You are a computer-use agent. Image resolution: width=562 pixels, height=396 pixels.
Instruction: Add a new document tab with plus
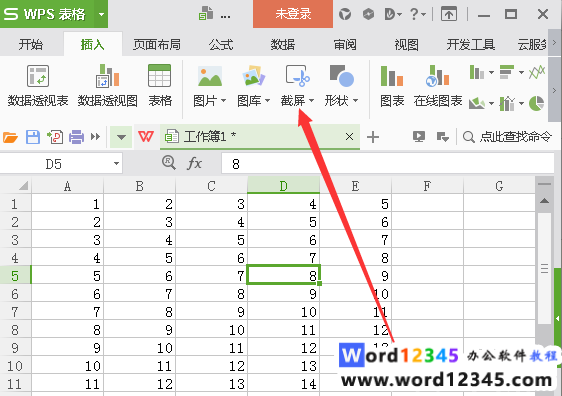tap(373, 137)
